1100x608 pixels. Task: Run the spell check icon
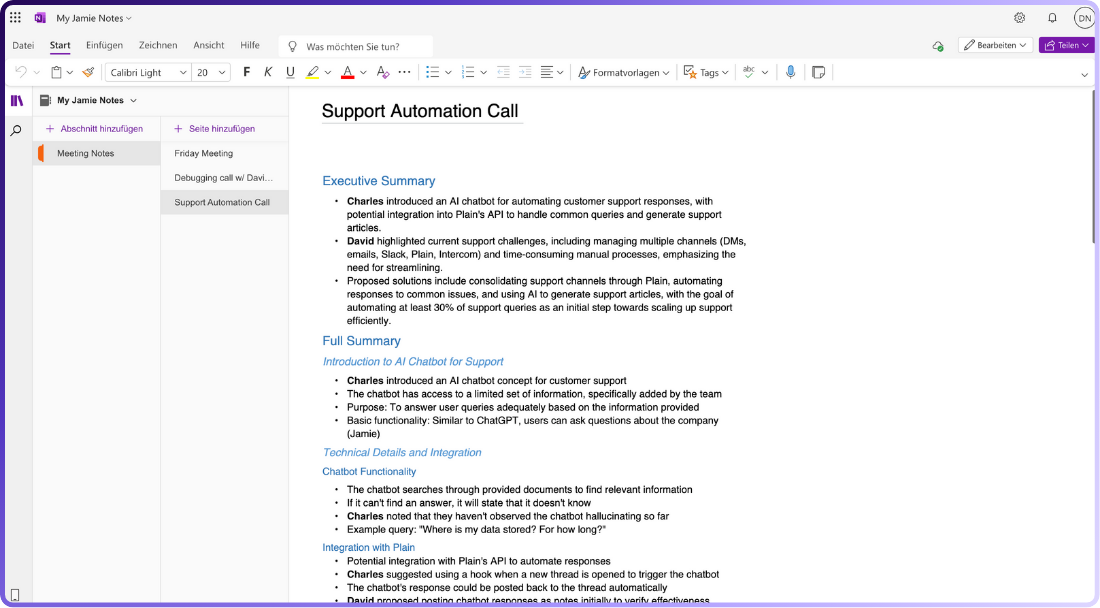pyautogui.click(x=749, y=72)
